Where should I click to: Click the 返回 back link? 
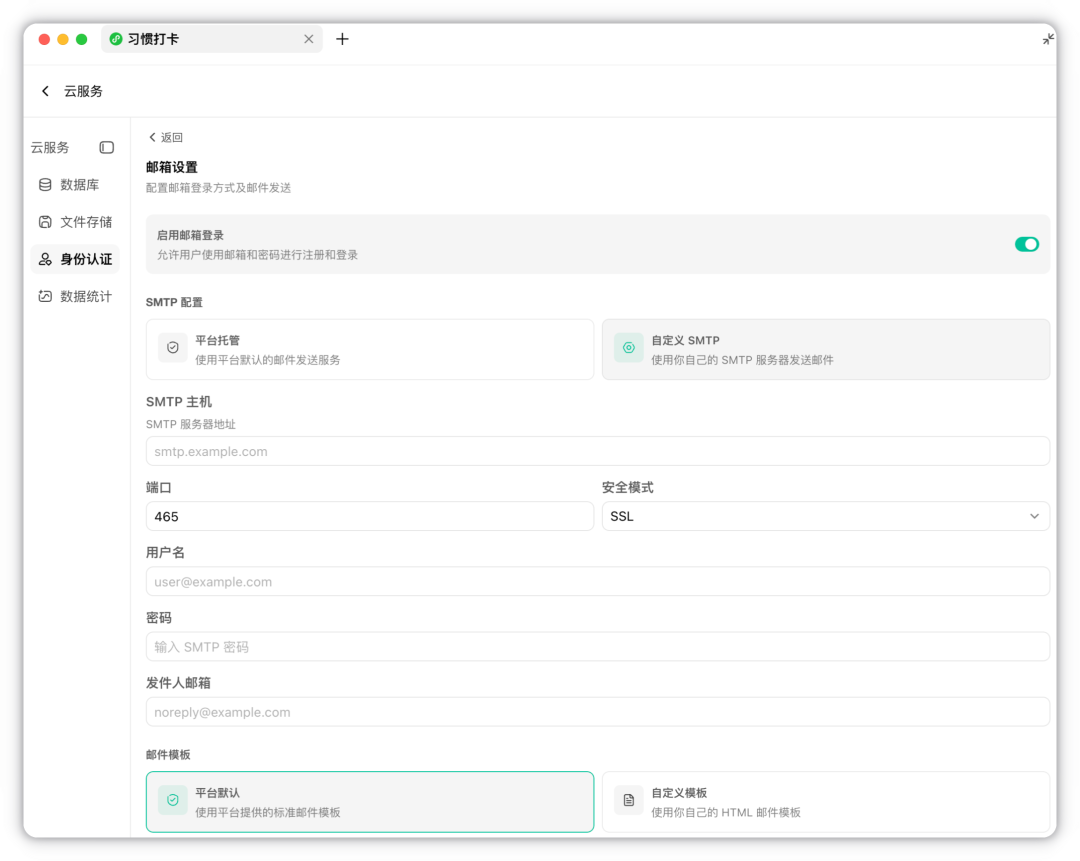point(166,137)
